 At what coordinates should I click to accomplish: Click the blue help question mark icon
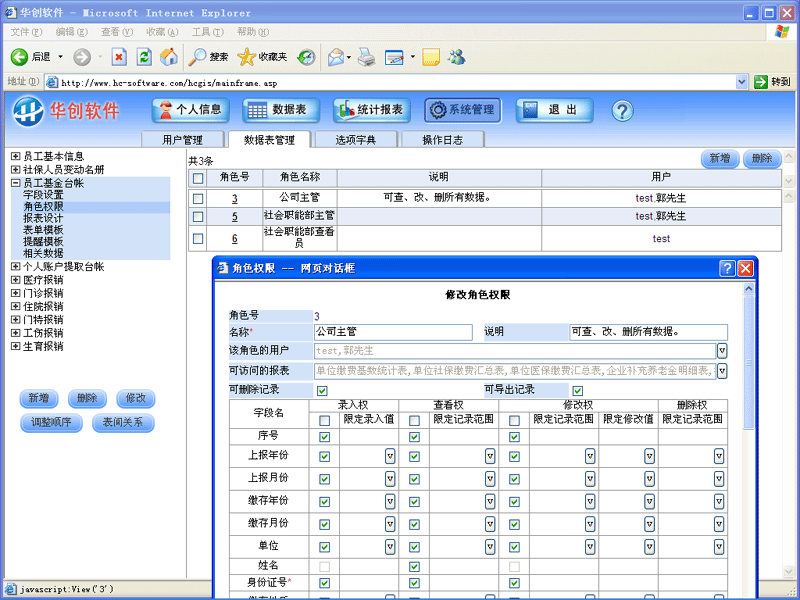623,110
